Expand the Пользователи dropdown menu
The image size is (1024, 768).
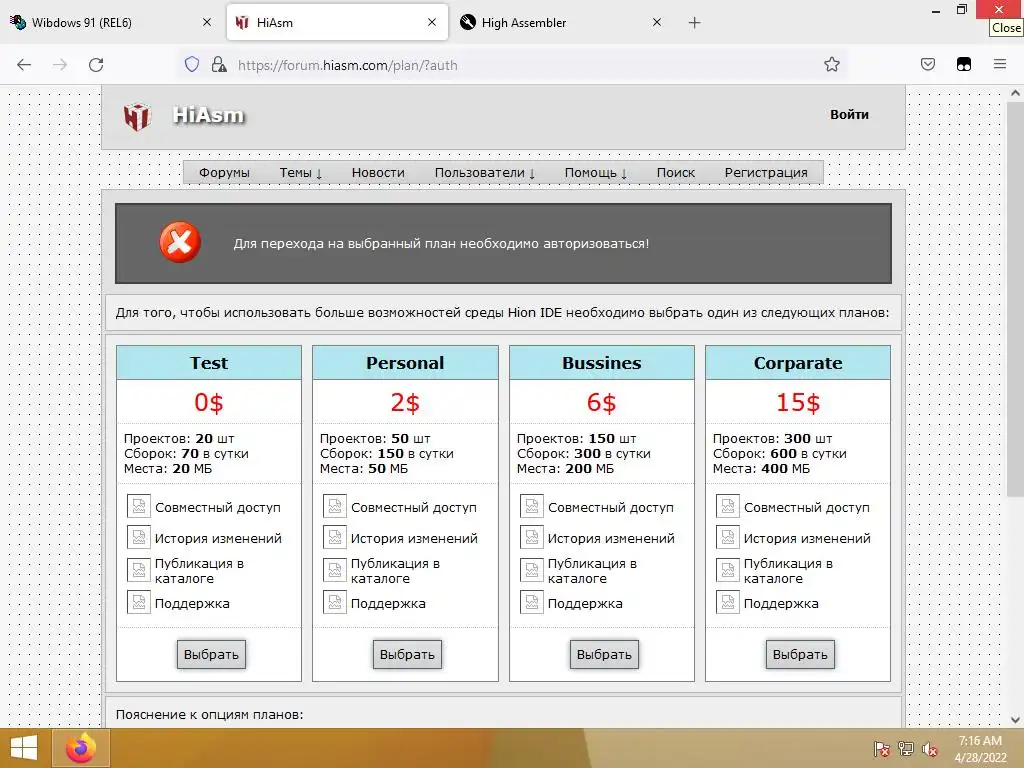point(485,172)
